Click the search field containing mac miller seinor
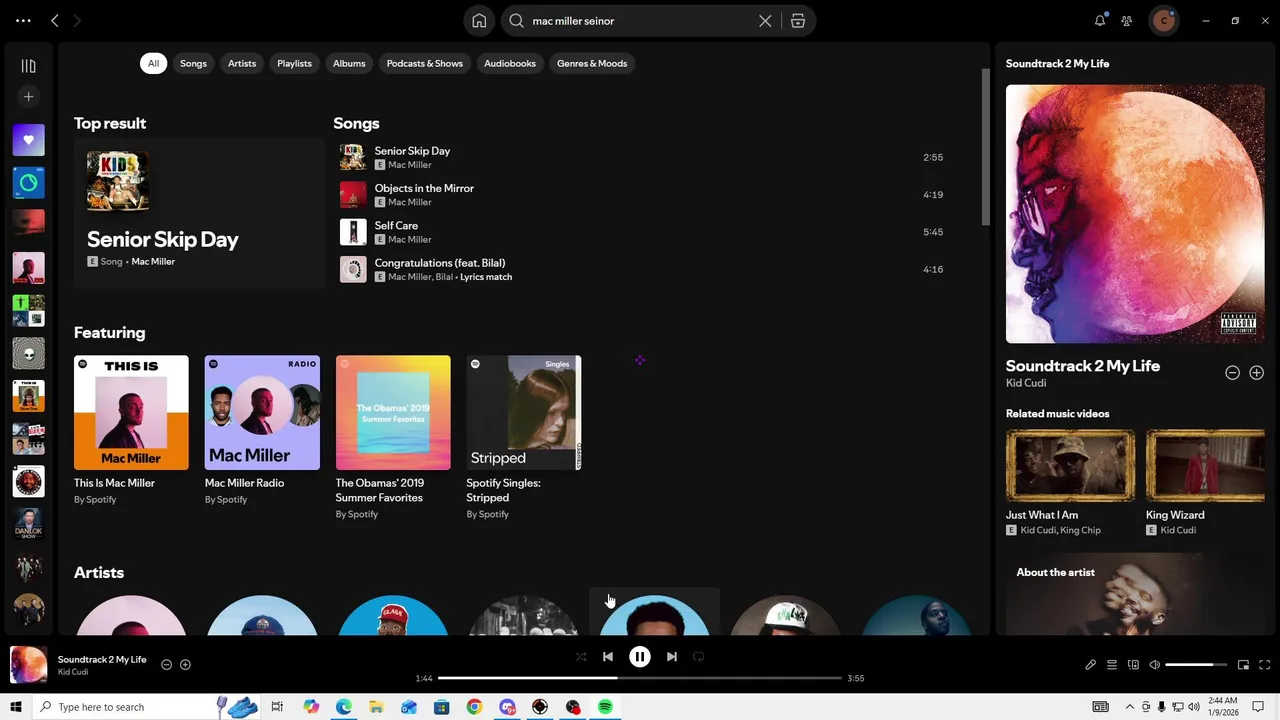Image resolution: width=1280 pixels, height=720 pixels. pos(640,21)
